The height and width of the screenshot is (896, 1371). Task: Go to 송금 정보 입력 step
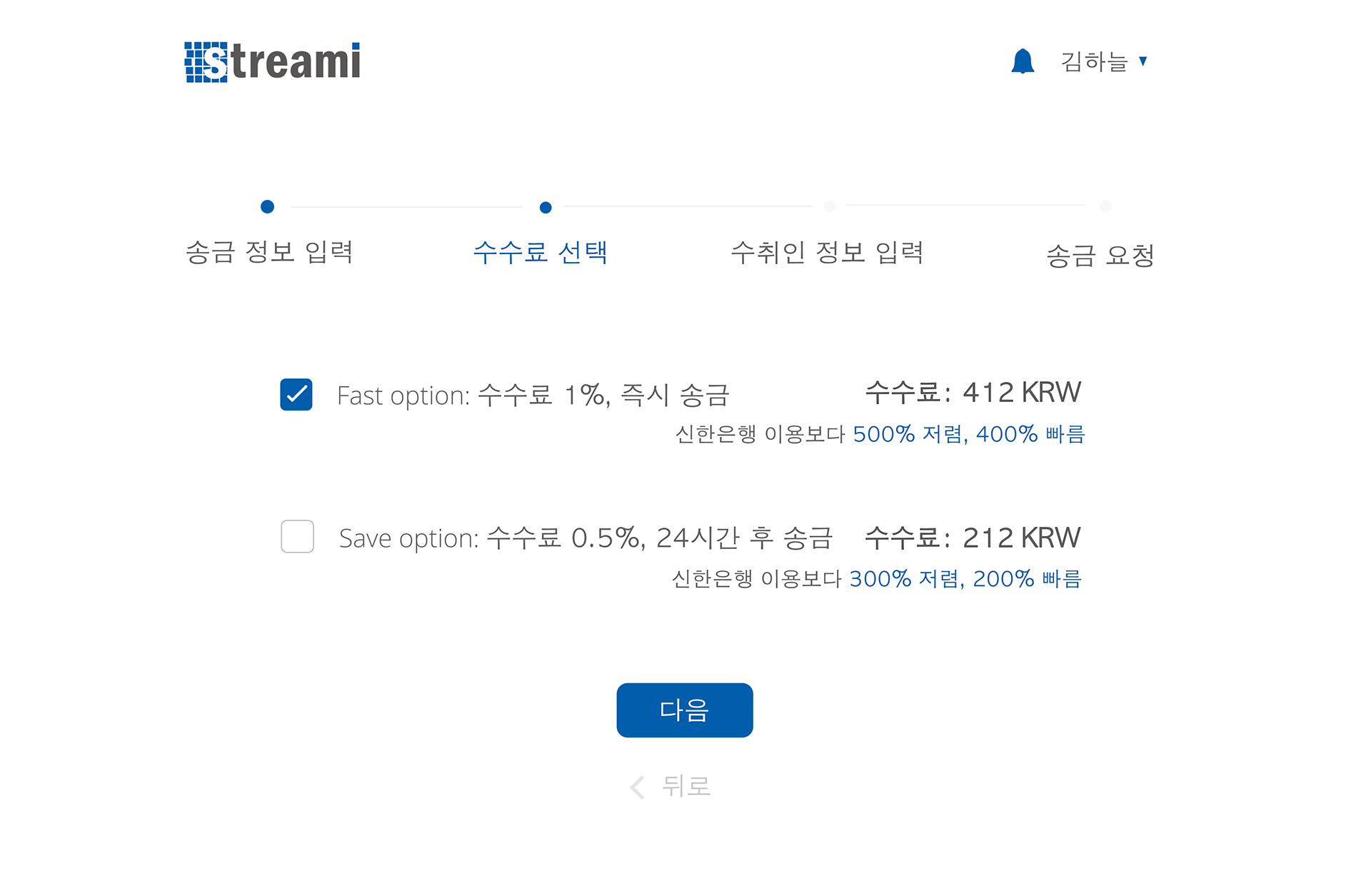click(269, 252)
